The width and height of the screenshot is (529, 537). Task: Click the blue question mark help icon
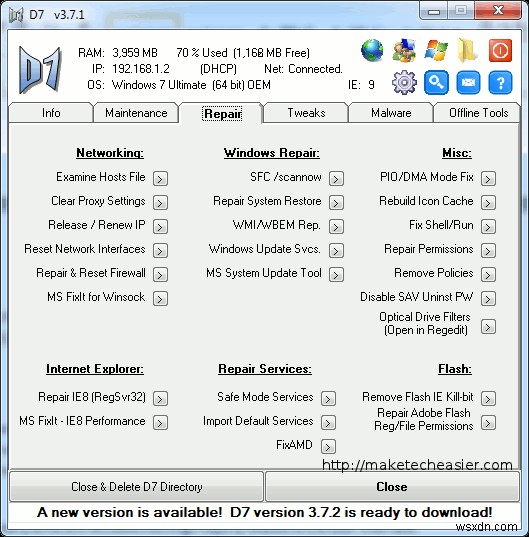500,83
